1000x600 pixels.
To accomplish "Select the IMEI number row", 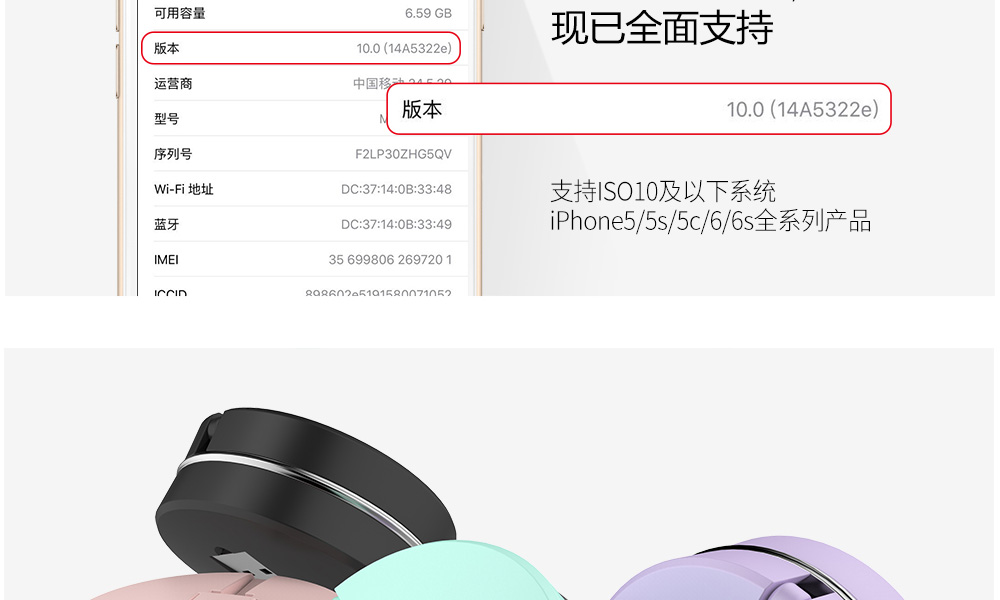I will click(303, 260).
